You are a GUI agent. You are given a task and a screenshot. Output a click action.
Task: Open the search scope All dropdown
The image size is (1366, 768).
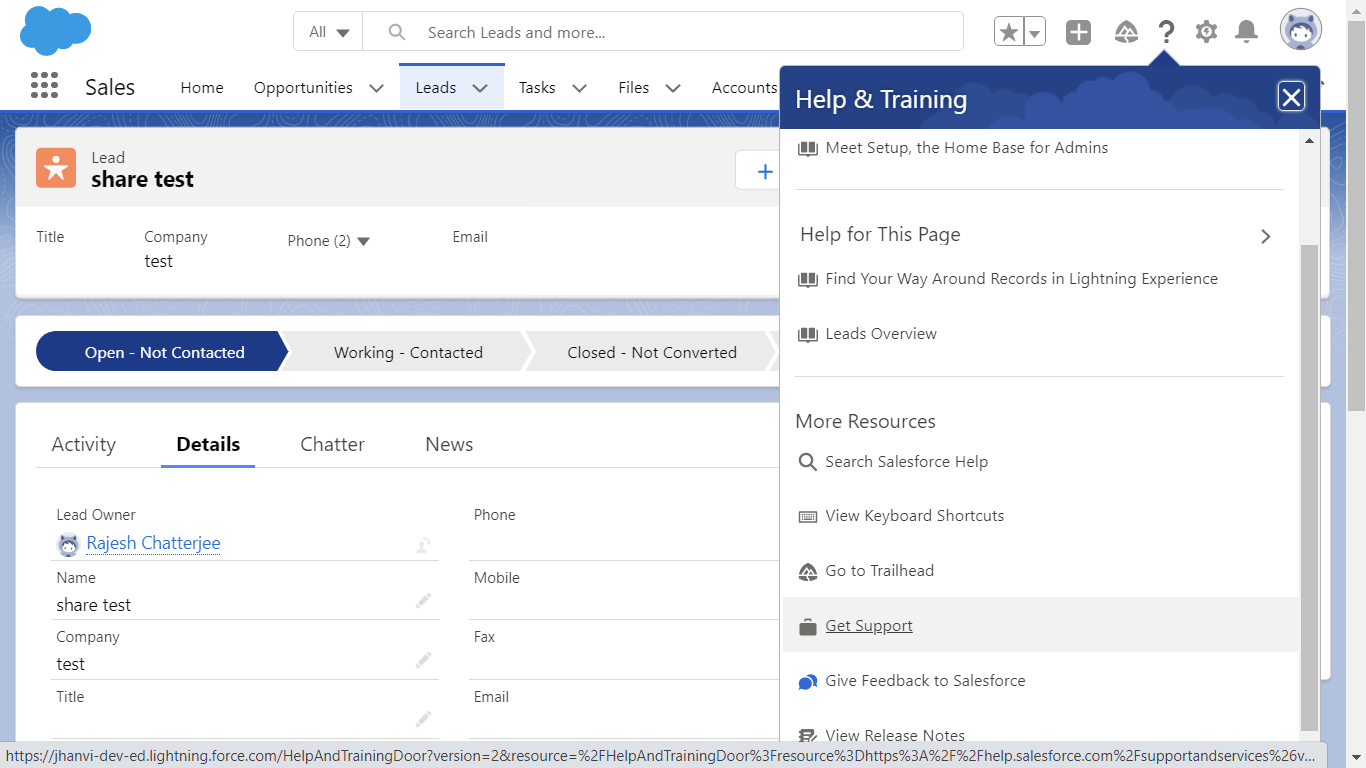[328, 32]
